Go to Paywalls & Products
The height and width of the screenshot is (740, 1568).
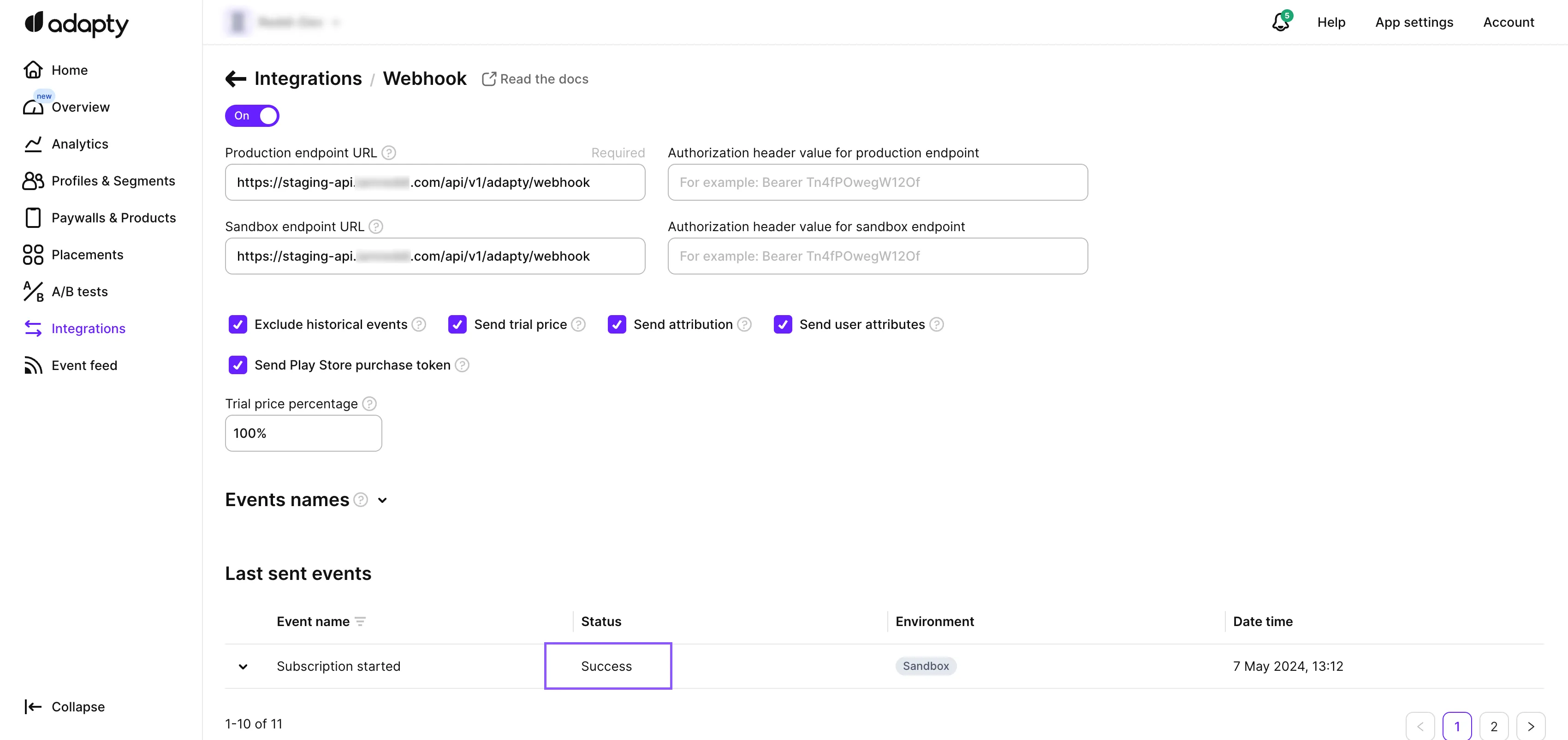tap(113, 218)
